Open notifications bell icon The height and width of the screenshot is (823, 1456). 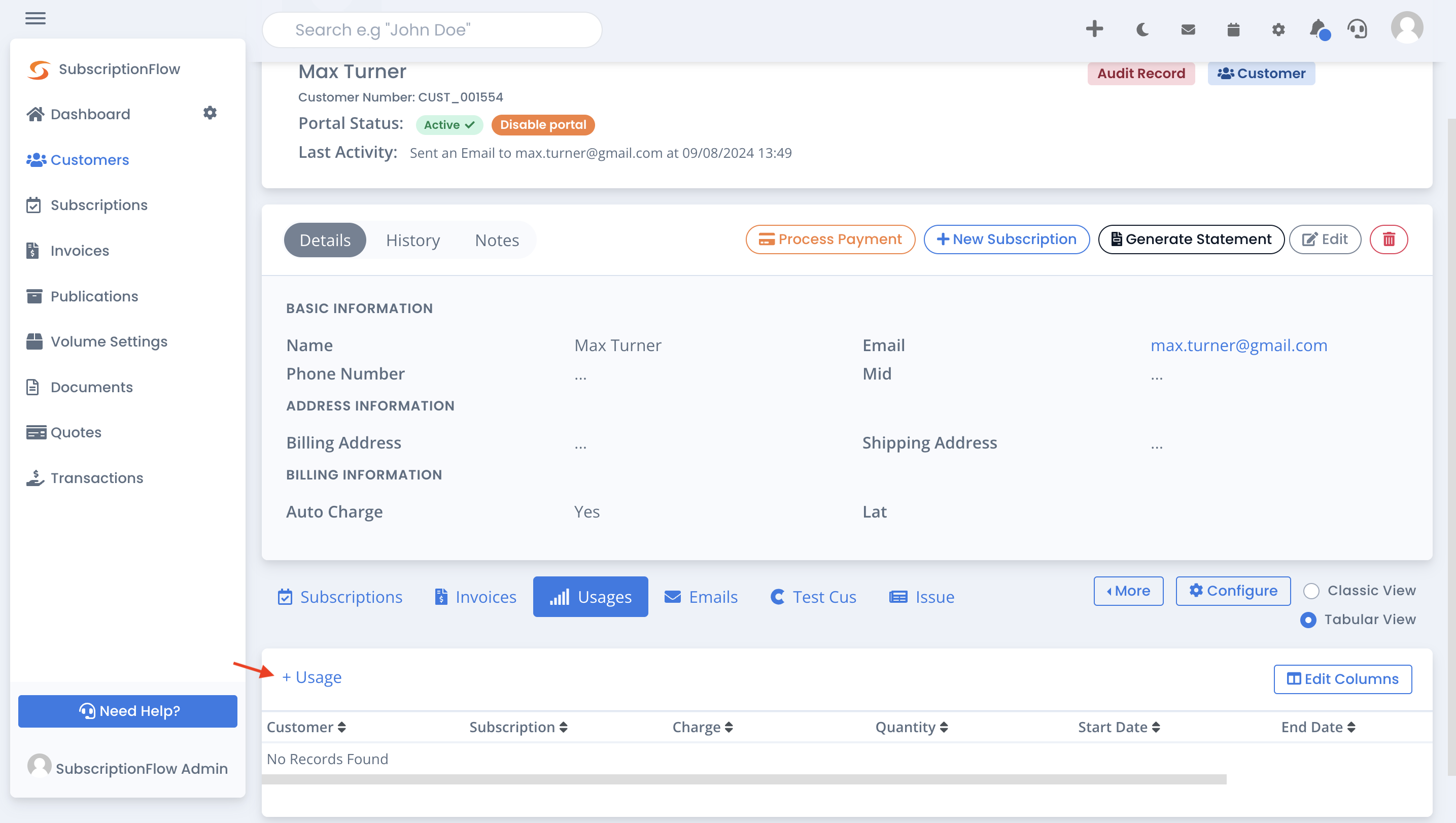[1319, 28]
